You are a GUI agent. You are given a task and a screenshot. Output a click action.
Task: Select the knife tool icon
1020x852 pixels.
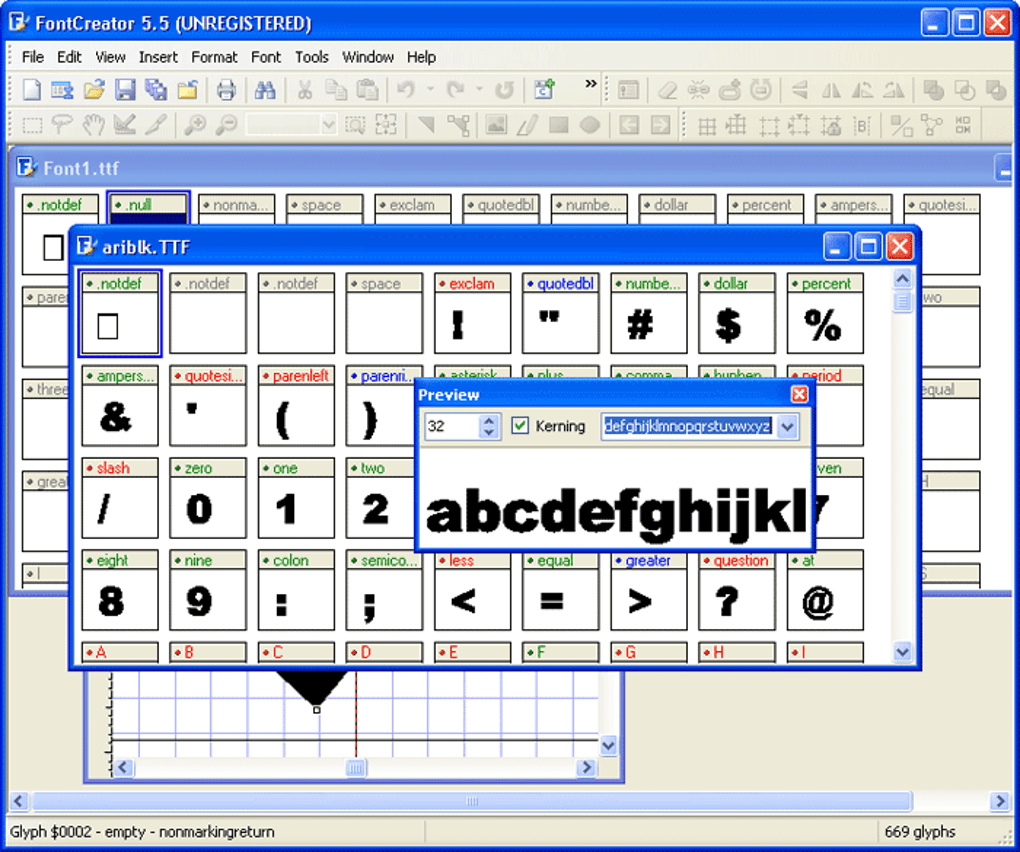[156, 124]
